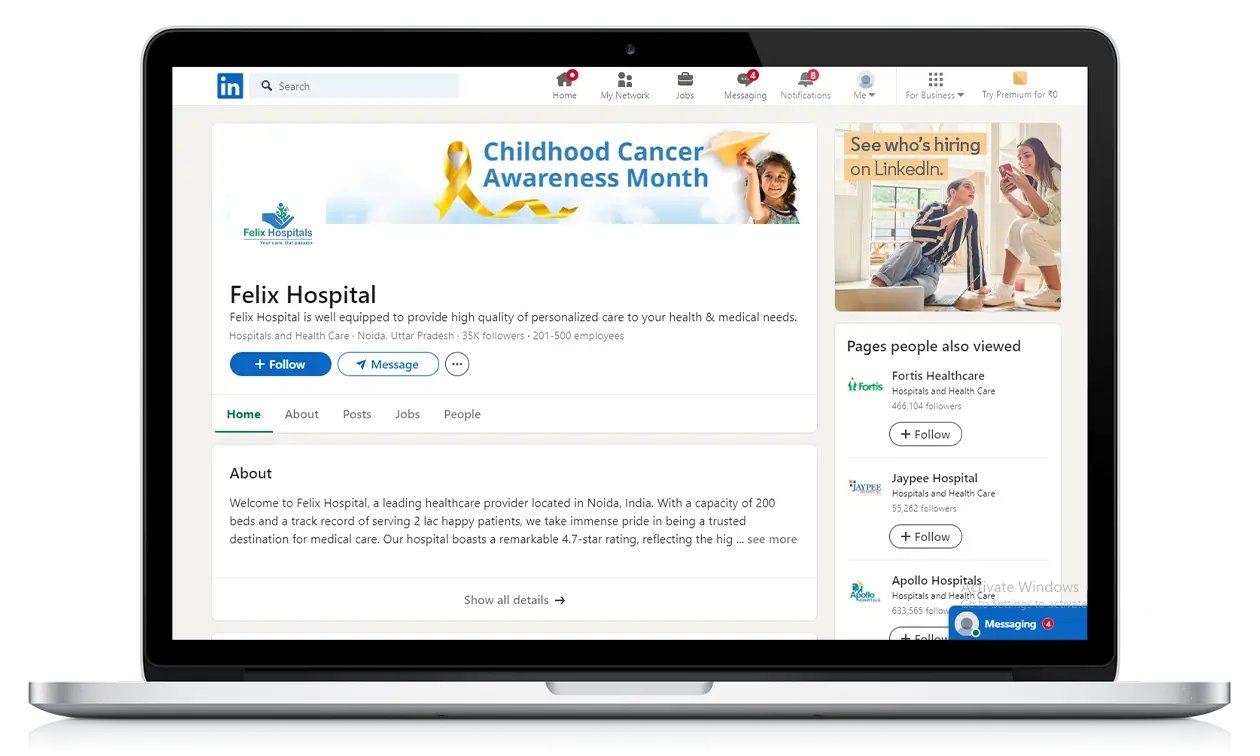Viewport: 1260px width, 756px height.
Task: Open the Notifications bell icon
Action: [806, 80]
